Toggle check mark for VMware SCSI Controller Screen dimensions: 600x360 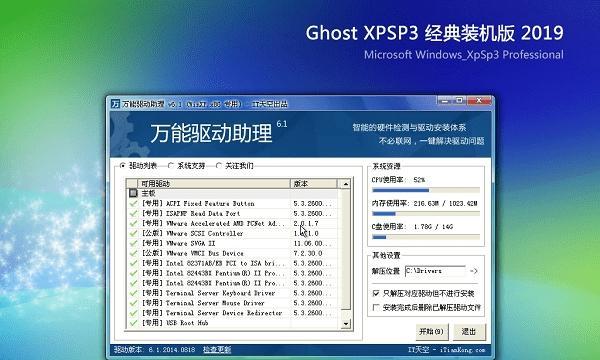[x=133, y=233]
